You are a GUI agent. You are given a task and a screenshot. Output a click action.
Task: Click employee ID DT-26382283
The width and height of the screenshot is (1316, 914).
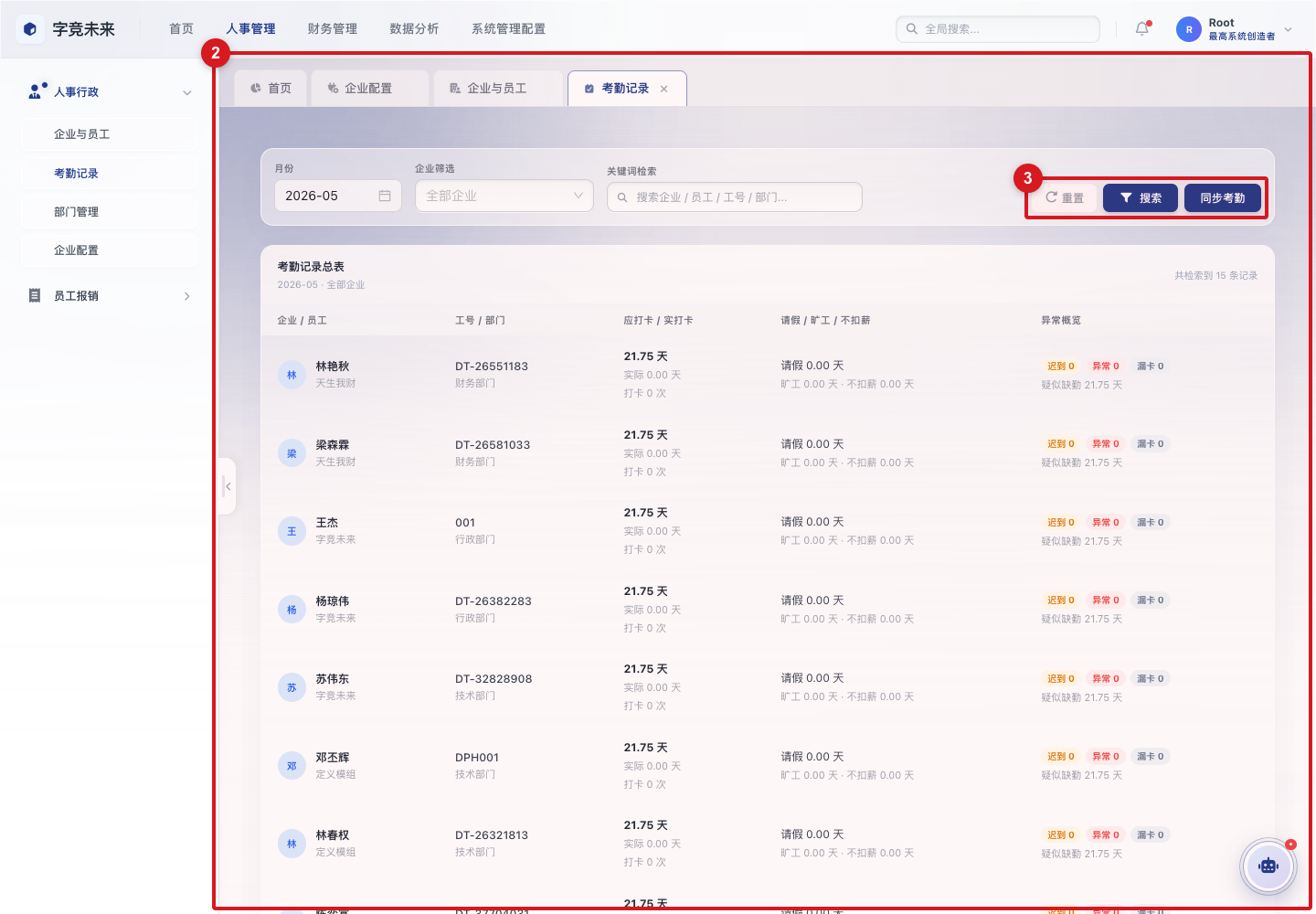[493, 601]
